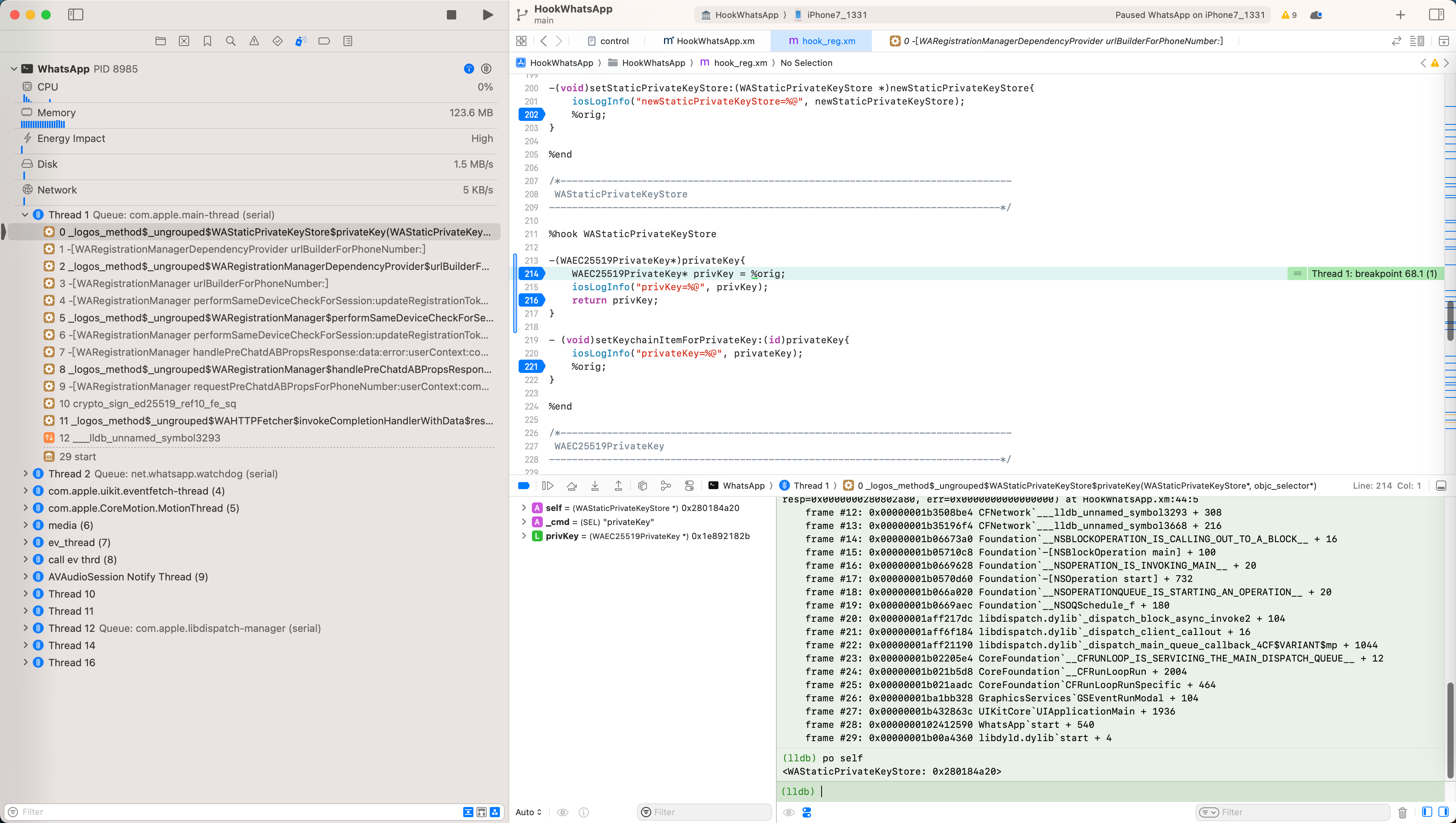Stop the running WhatsApp debug session

[451, 15]
